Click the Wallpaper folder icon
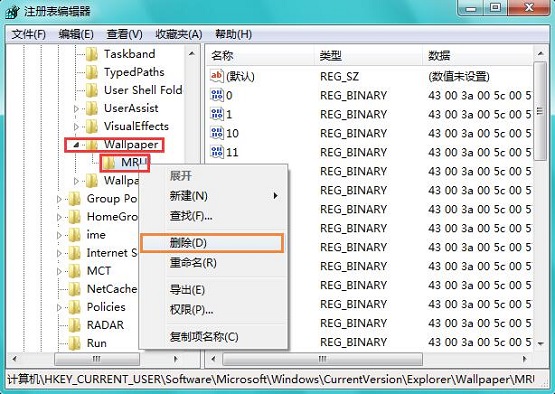Viewport: 555px width, 394px height. [x=92, y=144]
